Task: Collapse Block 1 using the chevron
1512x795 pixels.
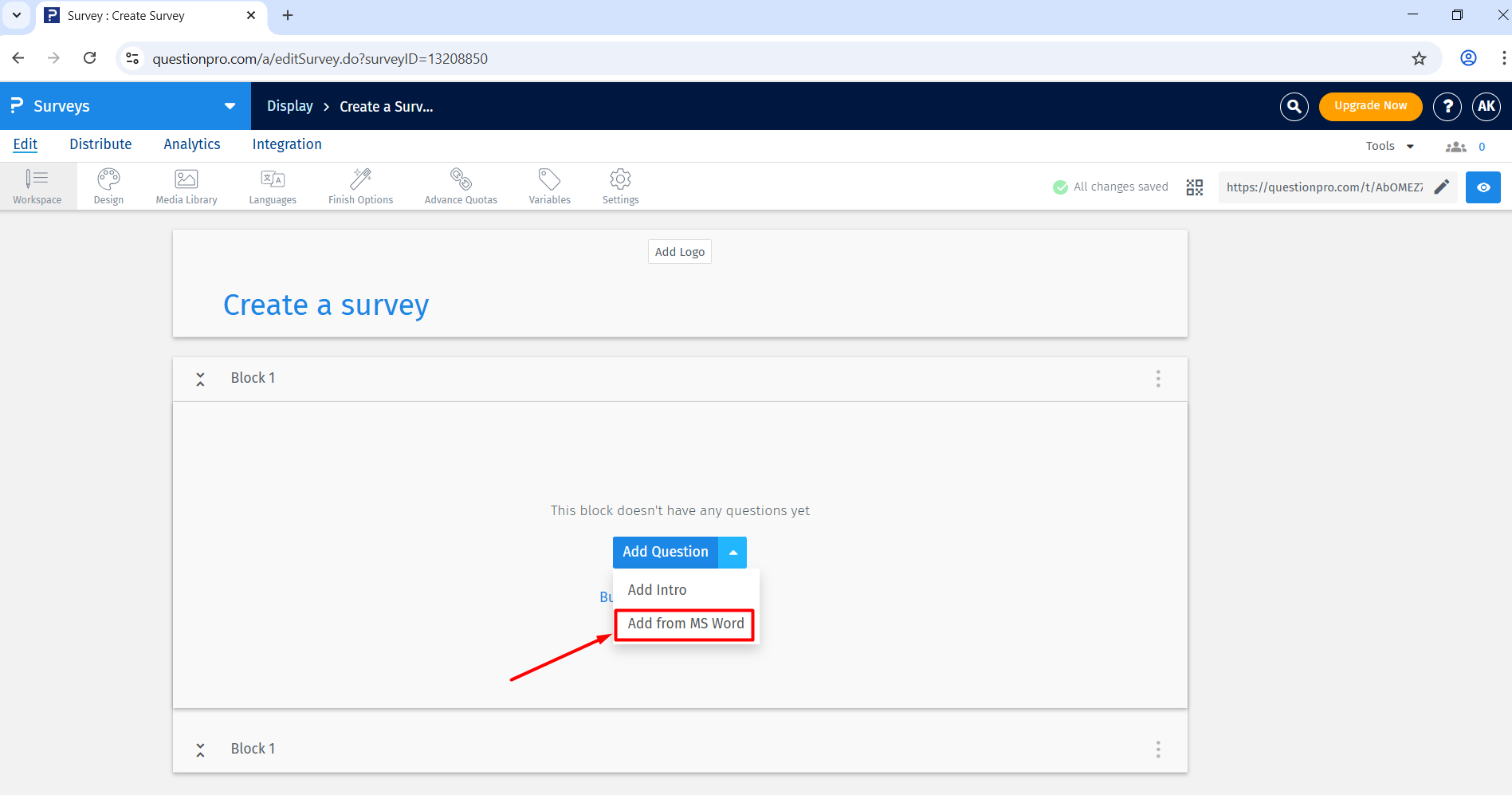Action: click(200, 378)
